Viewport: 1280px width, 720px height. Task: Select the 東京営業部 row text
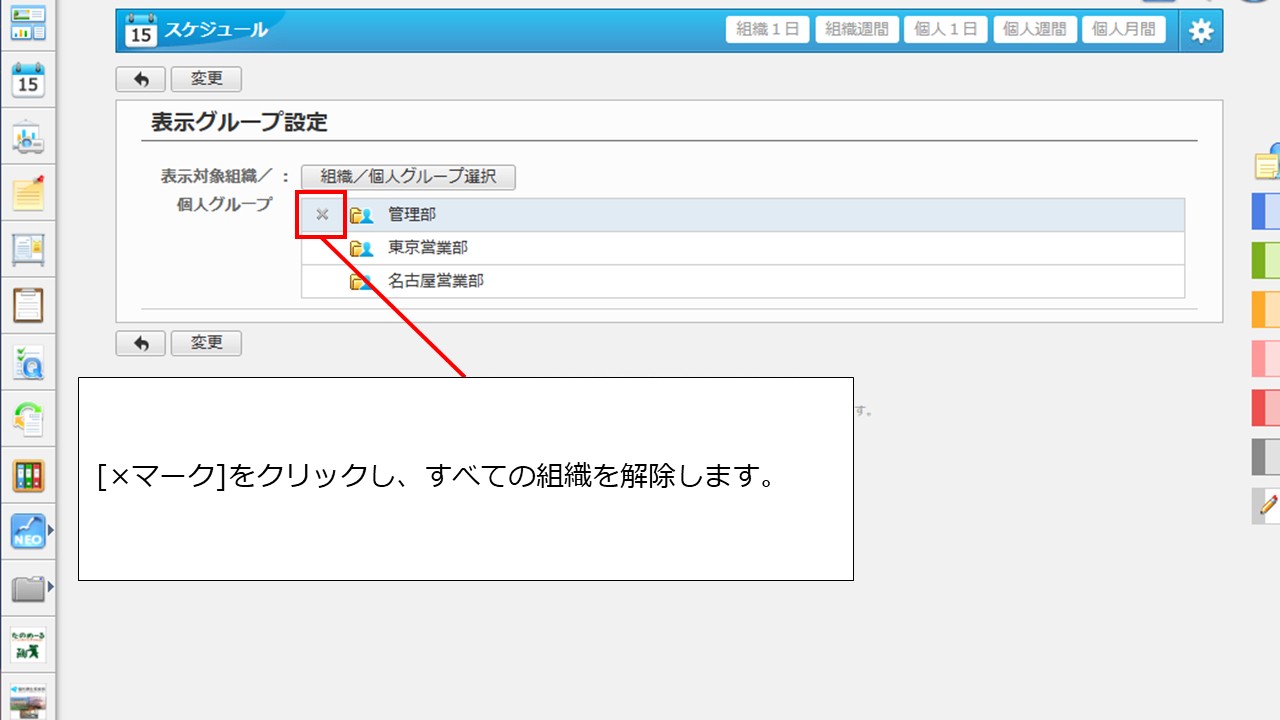428,248
